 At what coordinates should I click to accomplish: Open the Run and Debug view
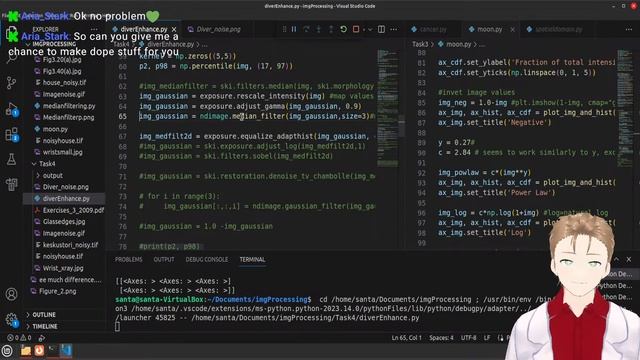[11, 109]
